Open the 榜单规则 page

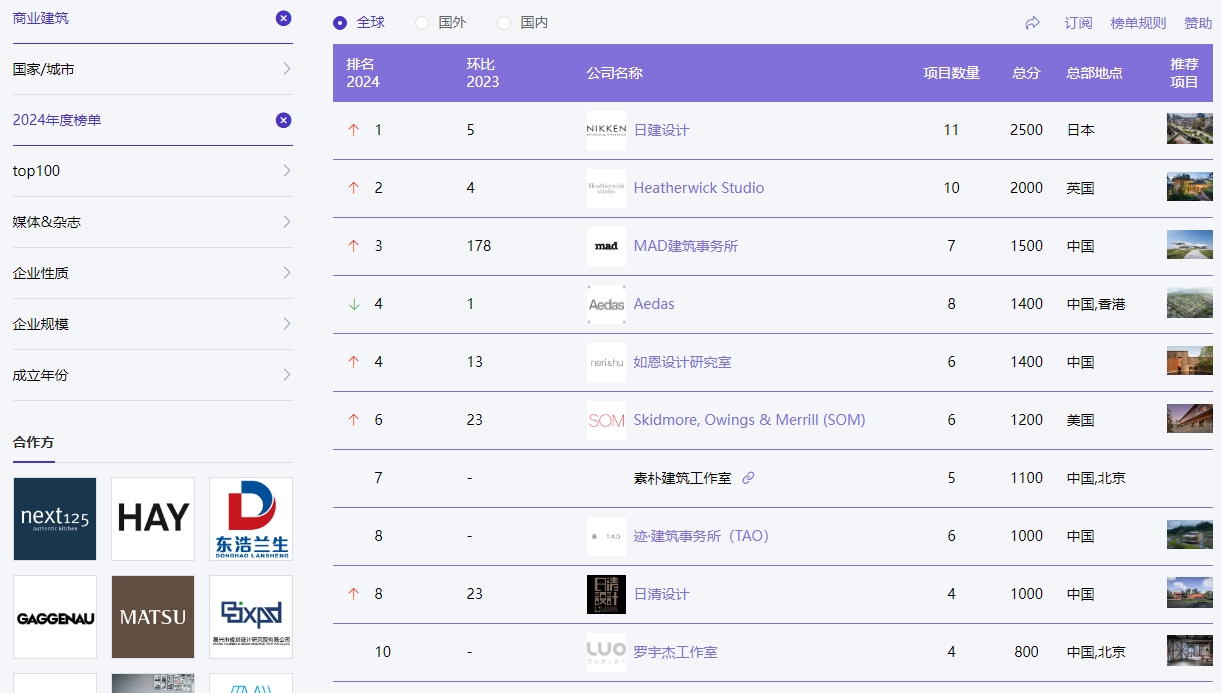[1138, 23]
